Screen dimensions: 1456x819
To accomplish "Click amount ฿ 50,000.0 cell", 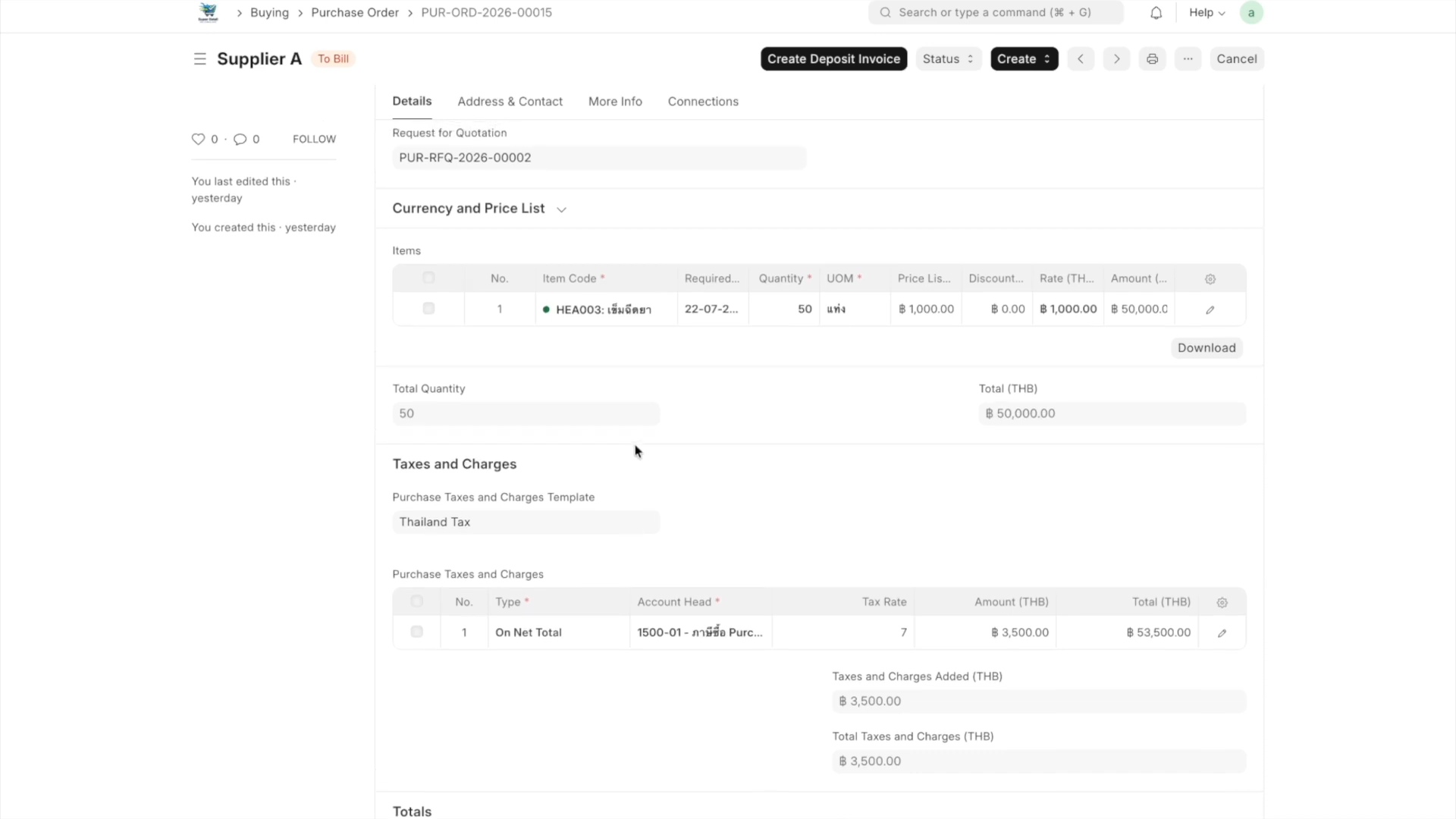I will tap(1139, 309).
